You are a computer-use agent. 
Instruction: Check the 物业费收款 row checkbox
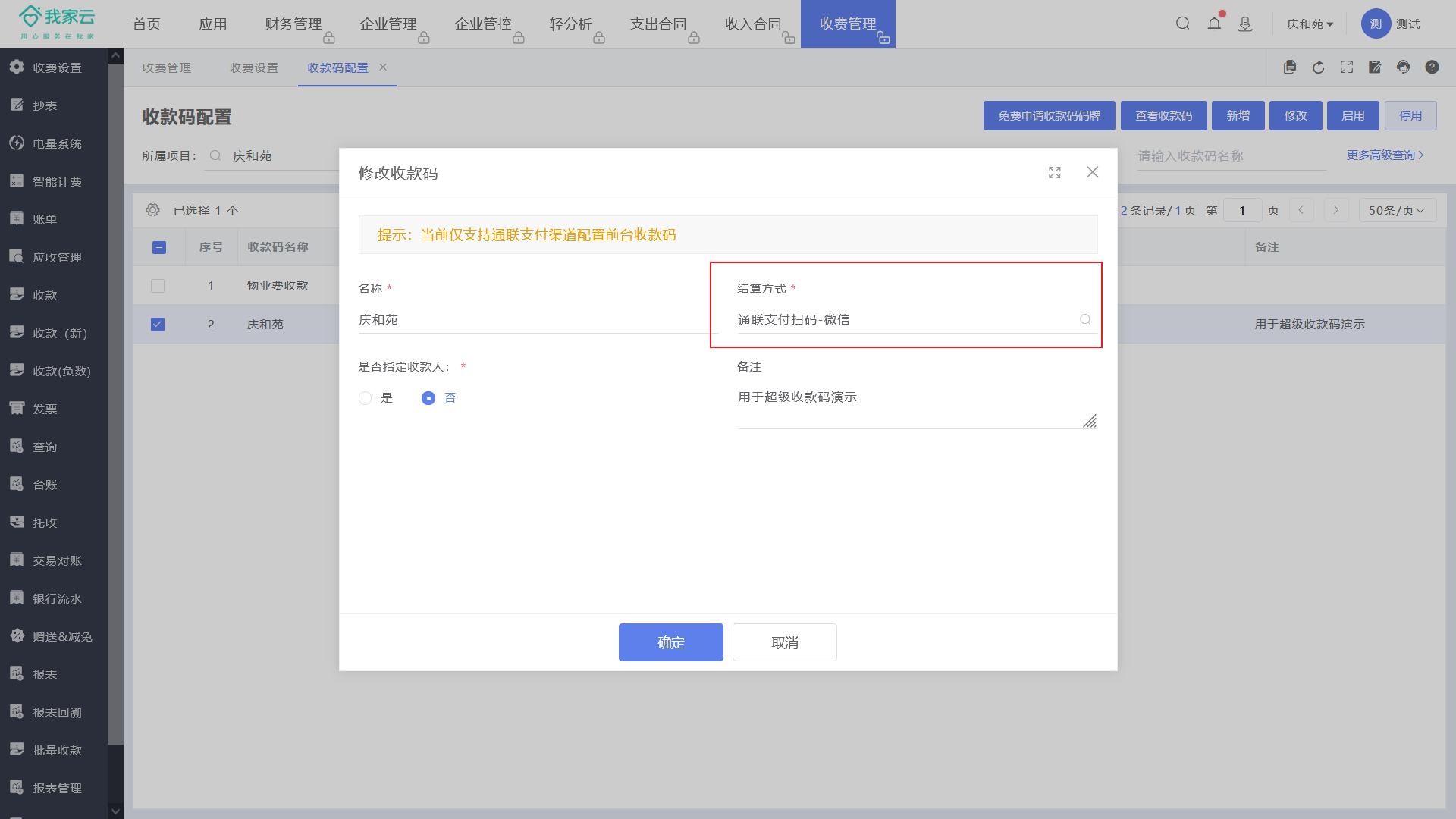click(x=158, y=286)
